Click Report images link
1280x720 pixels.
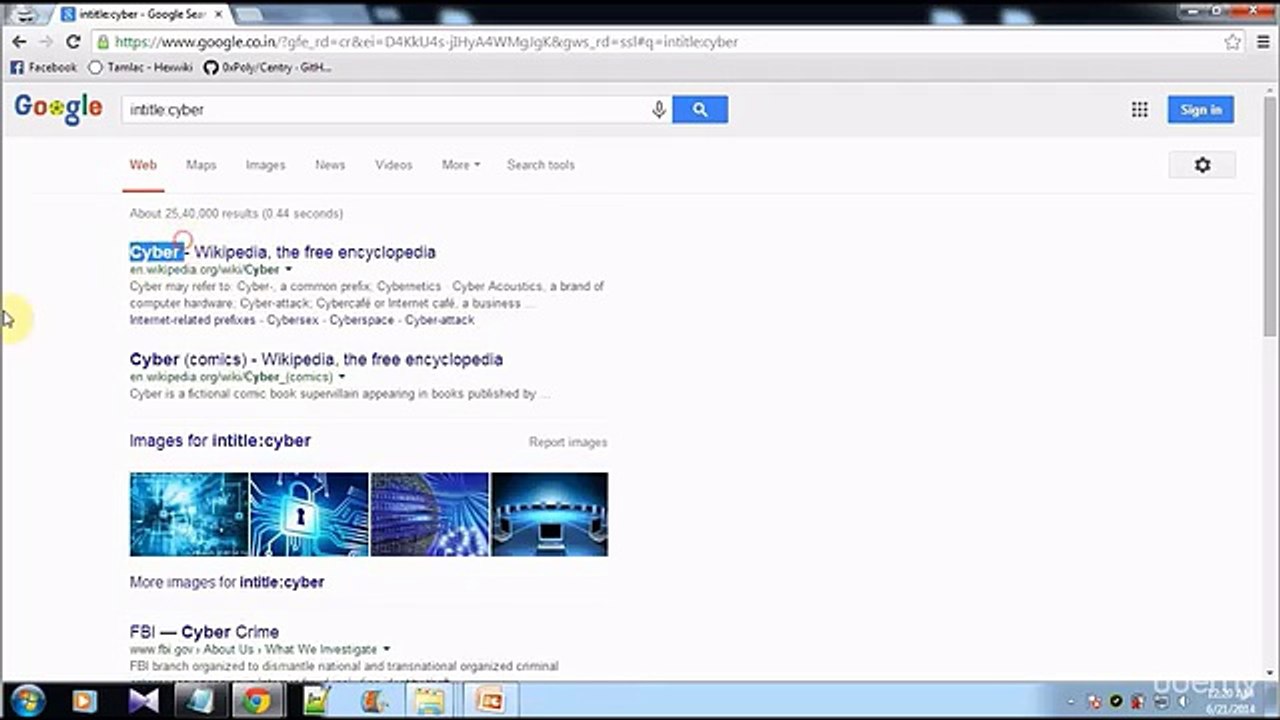[568, 442]
